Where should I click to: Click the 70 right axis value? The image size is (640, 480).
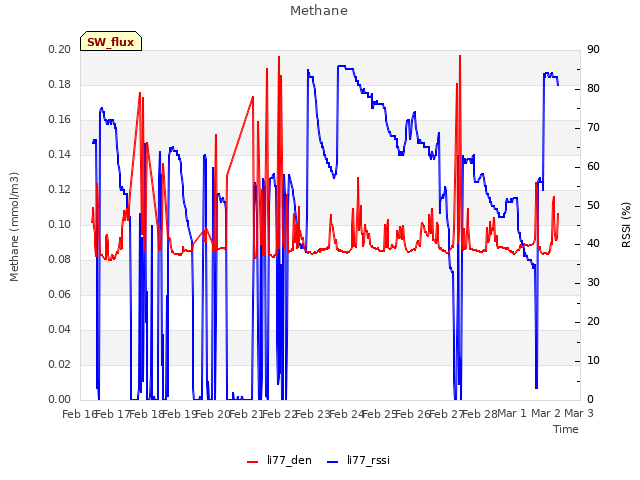[x=593, y=128]
